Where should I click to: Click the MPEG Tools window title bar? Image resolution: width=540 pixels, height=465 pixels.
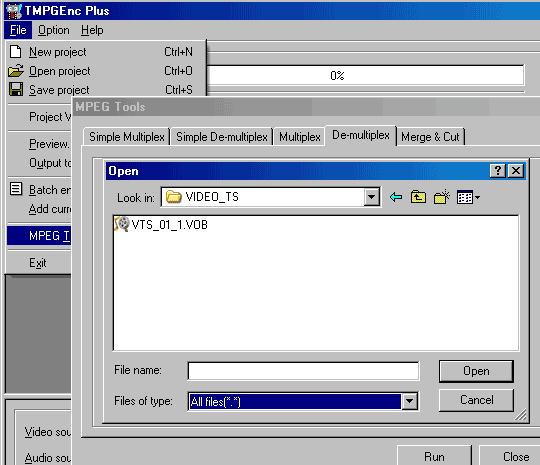point(307,107)
